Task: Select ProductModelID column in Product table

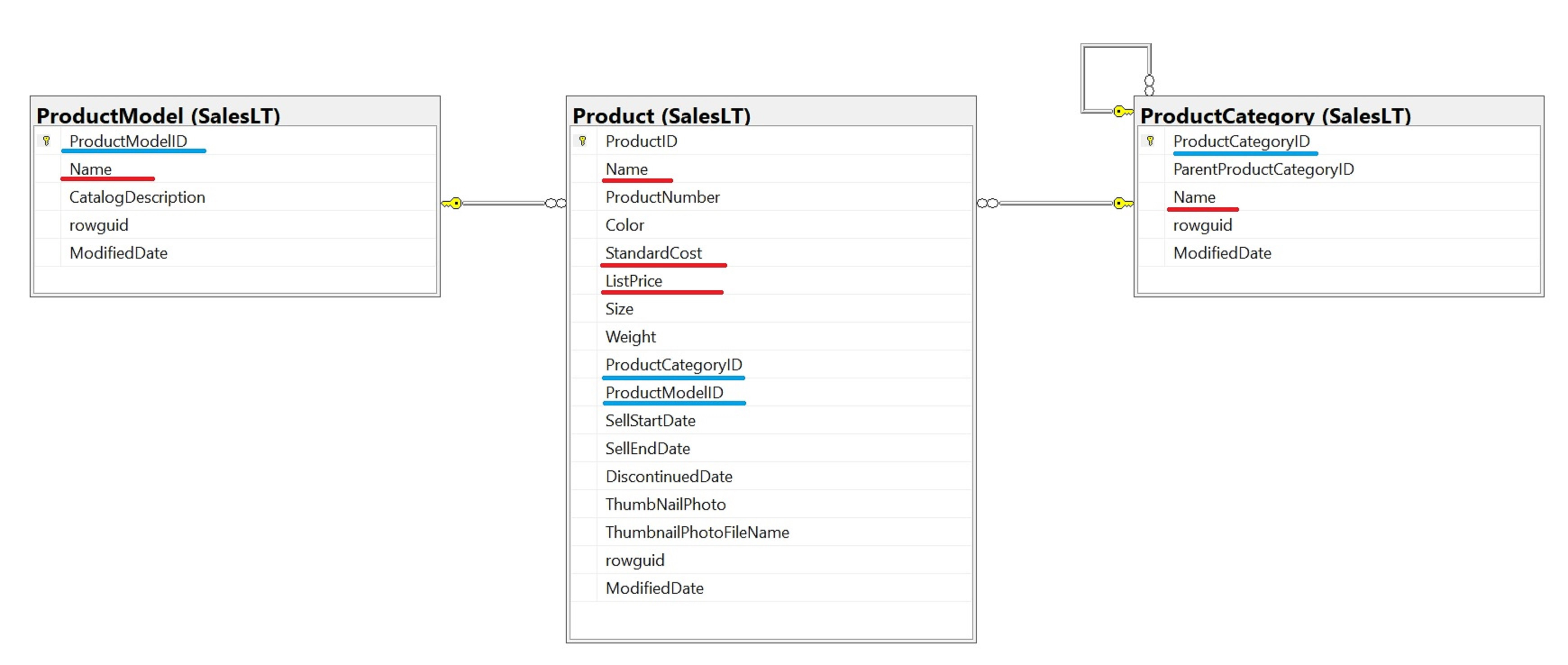Action: (x=664, y=393)
